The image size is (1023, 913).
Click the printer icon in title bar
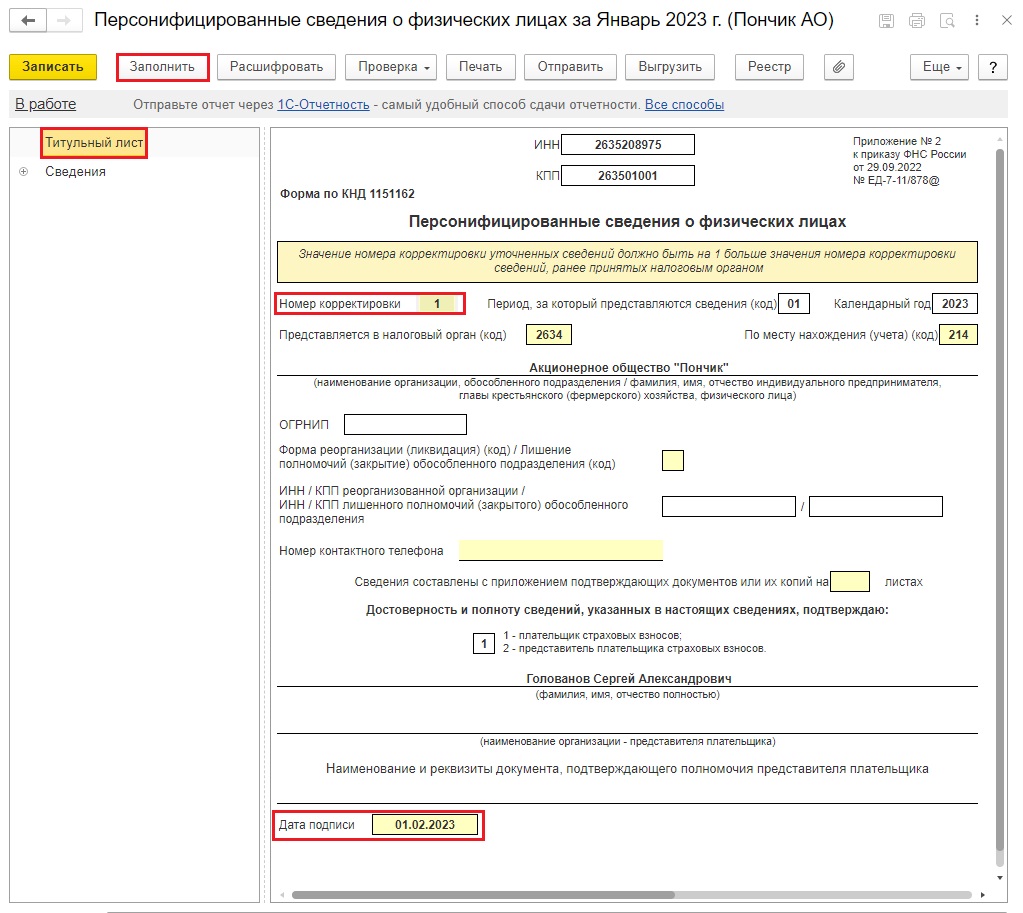point(917,21)
